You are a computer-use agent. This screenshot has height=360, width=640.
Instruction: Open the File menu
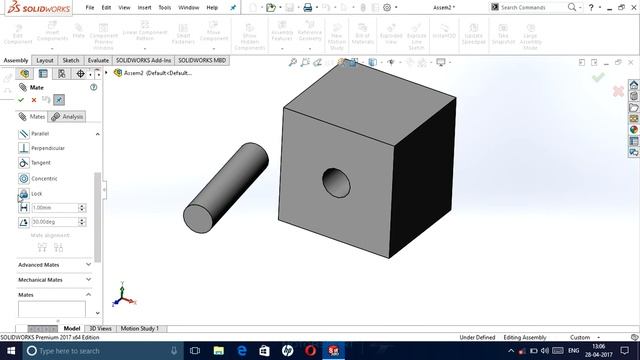click(x=90, y=7)
